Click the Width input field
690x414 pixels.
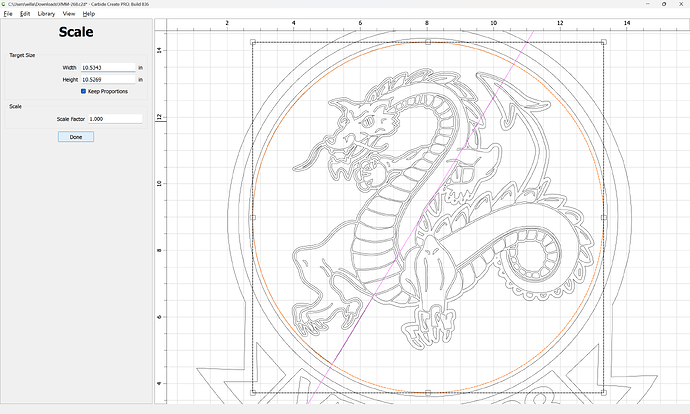pos(107,67)
